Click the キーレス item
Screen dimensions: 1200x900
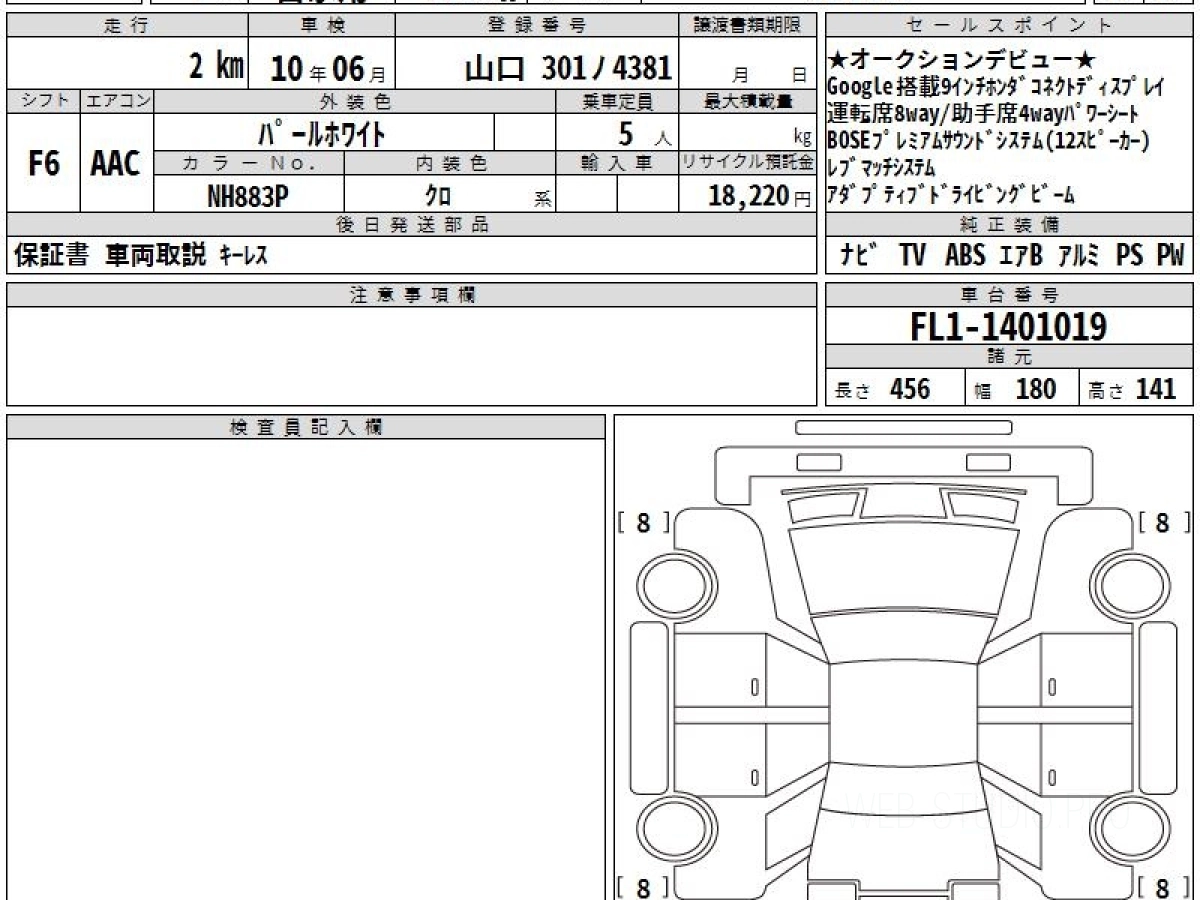[243, 257]
